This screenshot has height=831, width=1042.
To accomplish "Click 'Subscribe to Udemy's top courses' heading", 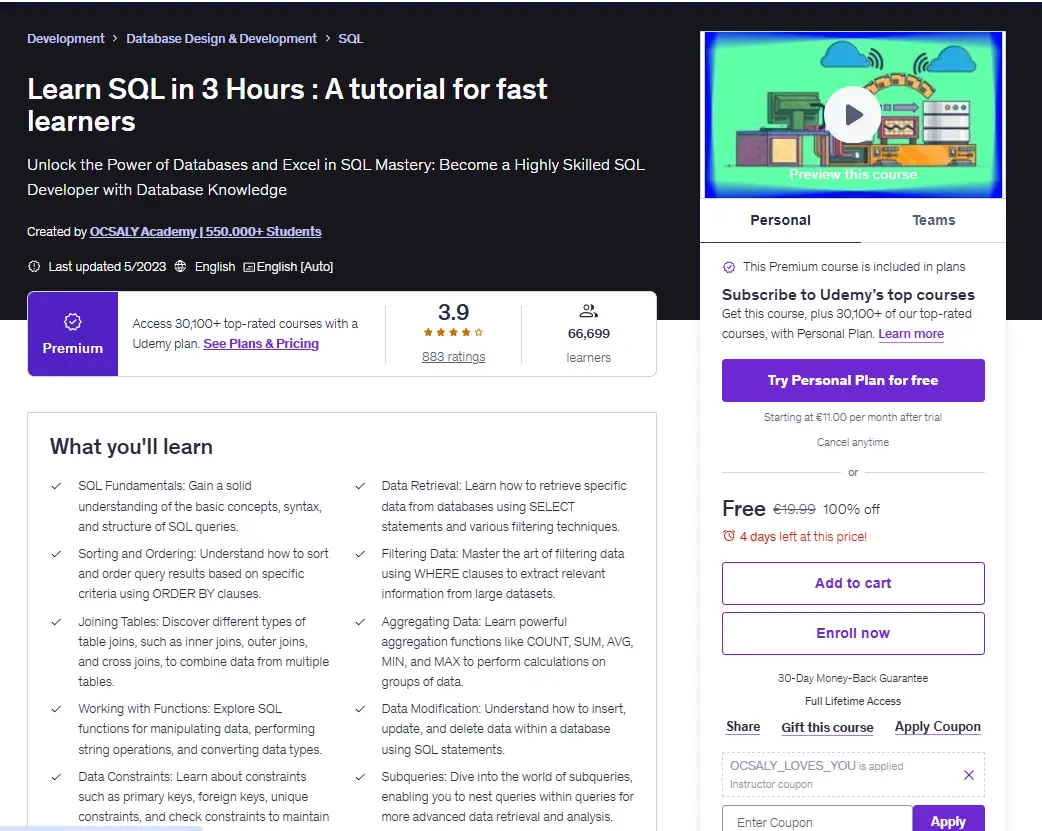I will point(849,295).
